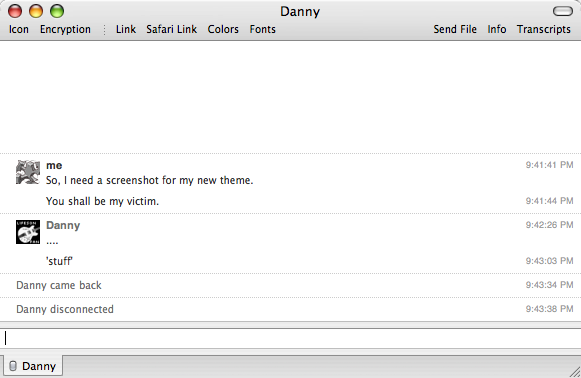Click the message 'So, I need a screenshot for my new theme.'
The width and height of the screenshot is (581, 378).
coord(149,180)
